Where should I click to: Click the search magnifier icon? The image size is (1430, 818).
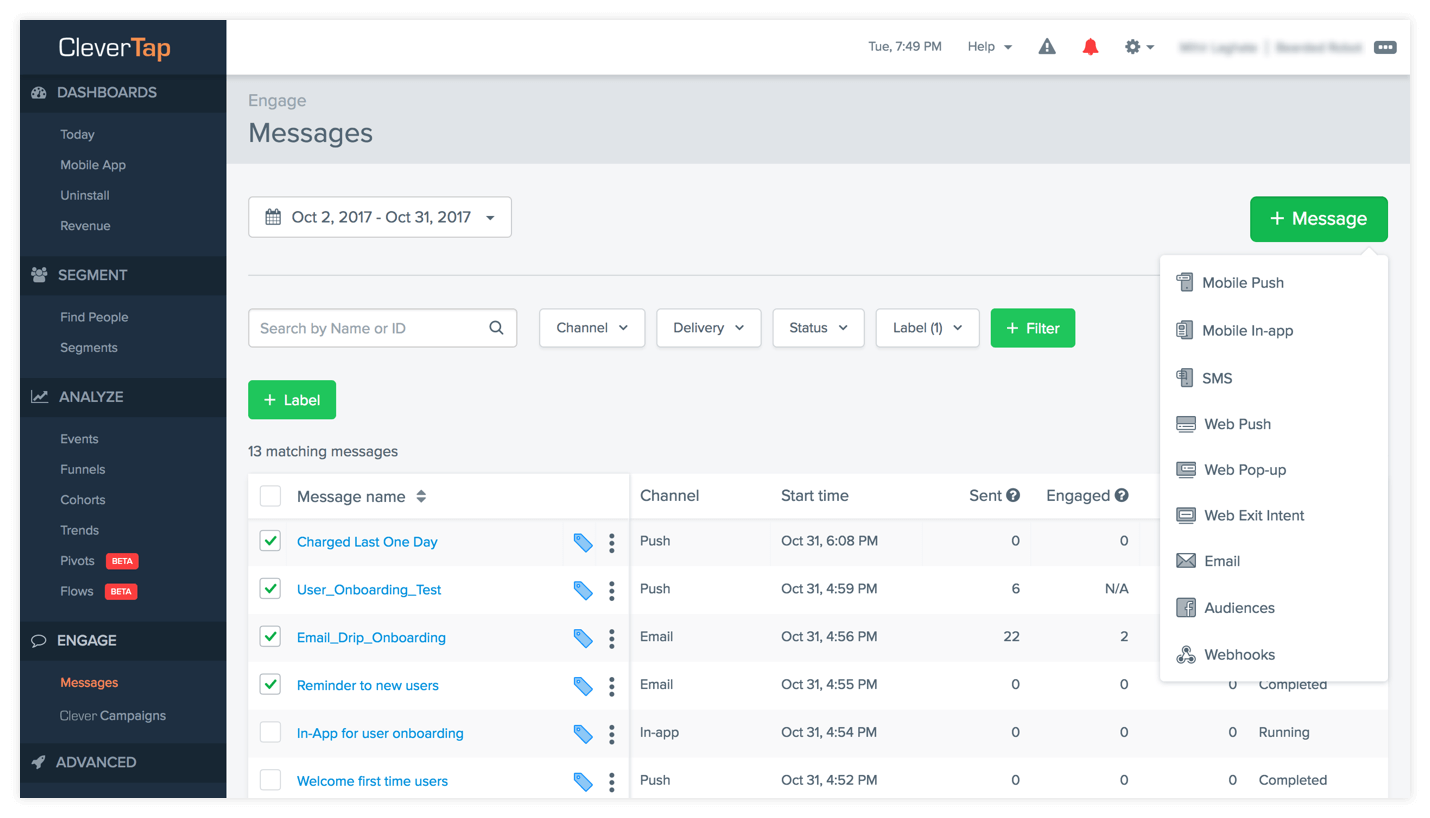pyautogui.click(x=496, y=327)
